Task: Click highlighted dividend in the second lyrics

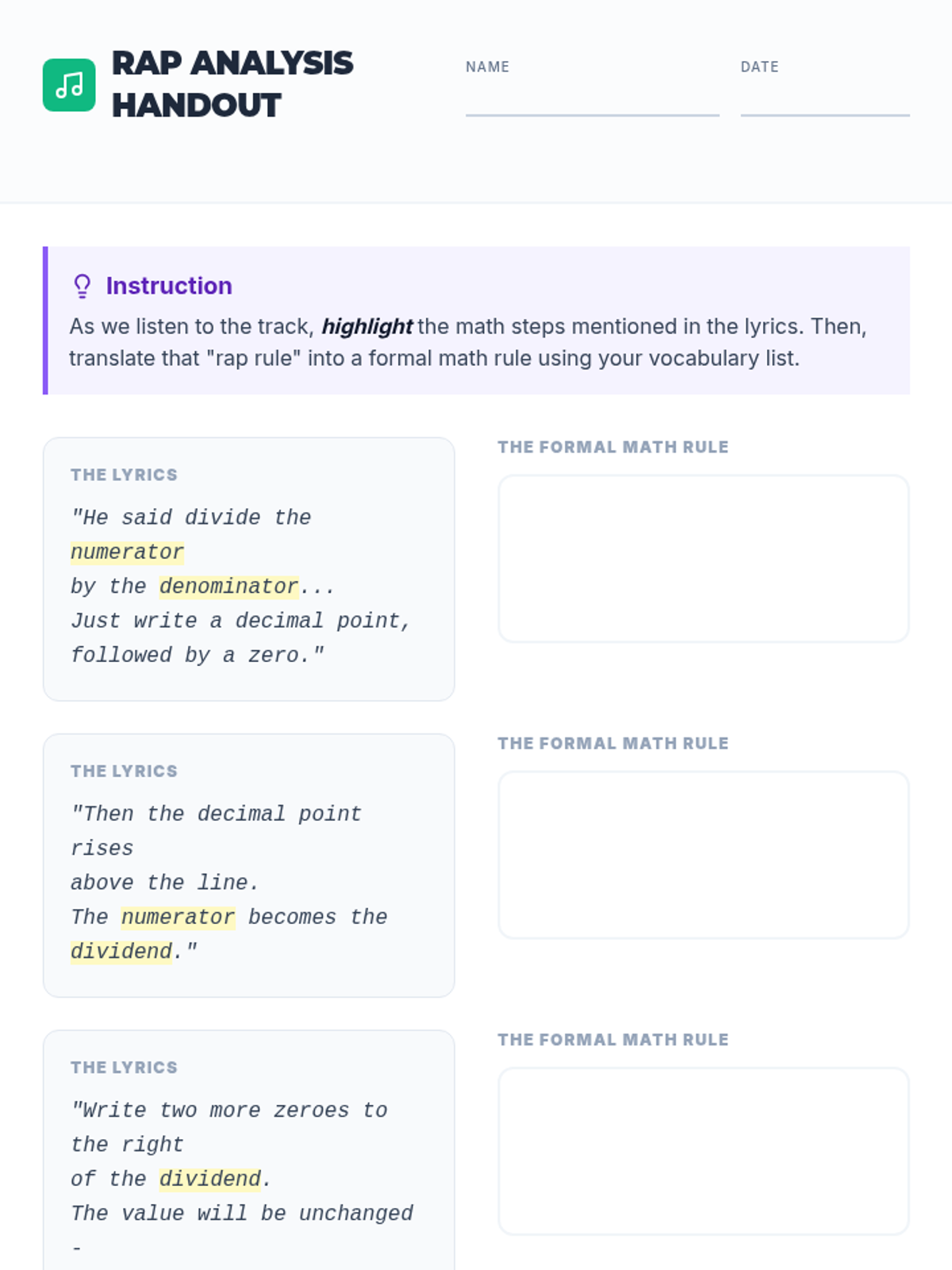Action: (121, 951)
